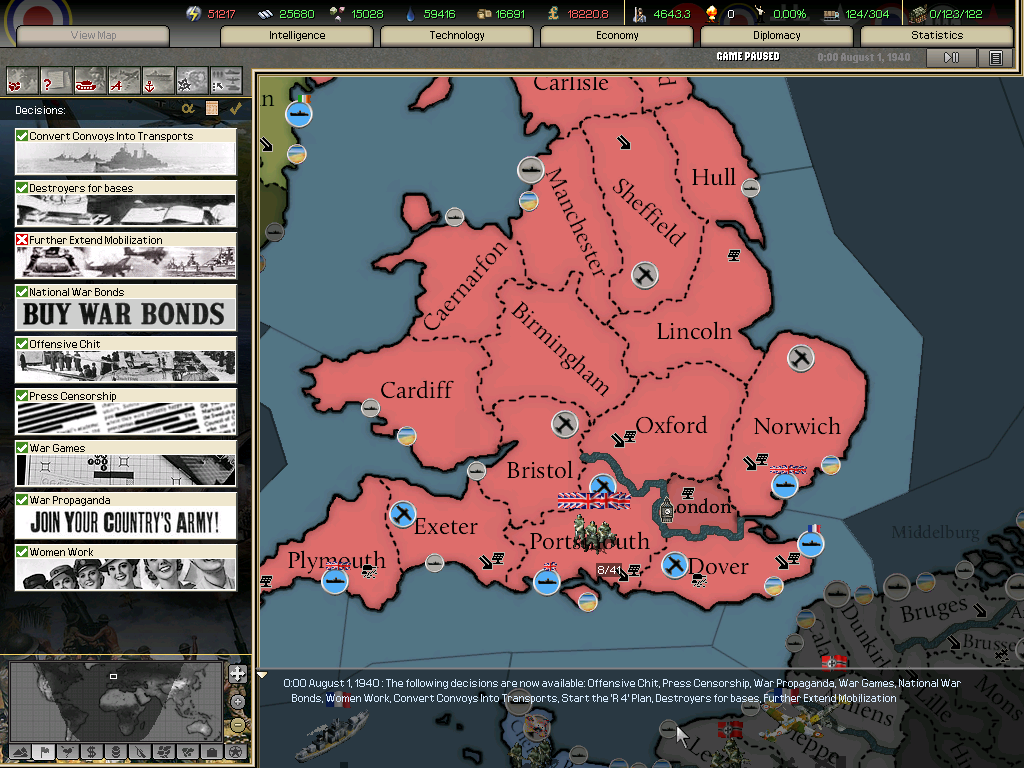Screen dimensions: 1024x768
Task: Select the Plymouth naval base icon
Action: [335, 581]
